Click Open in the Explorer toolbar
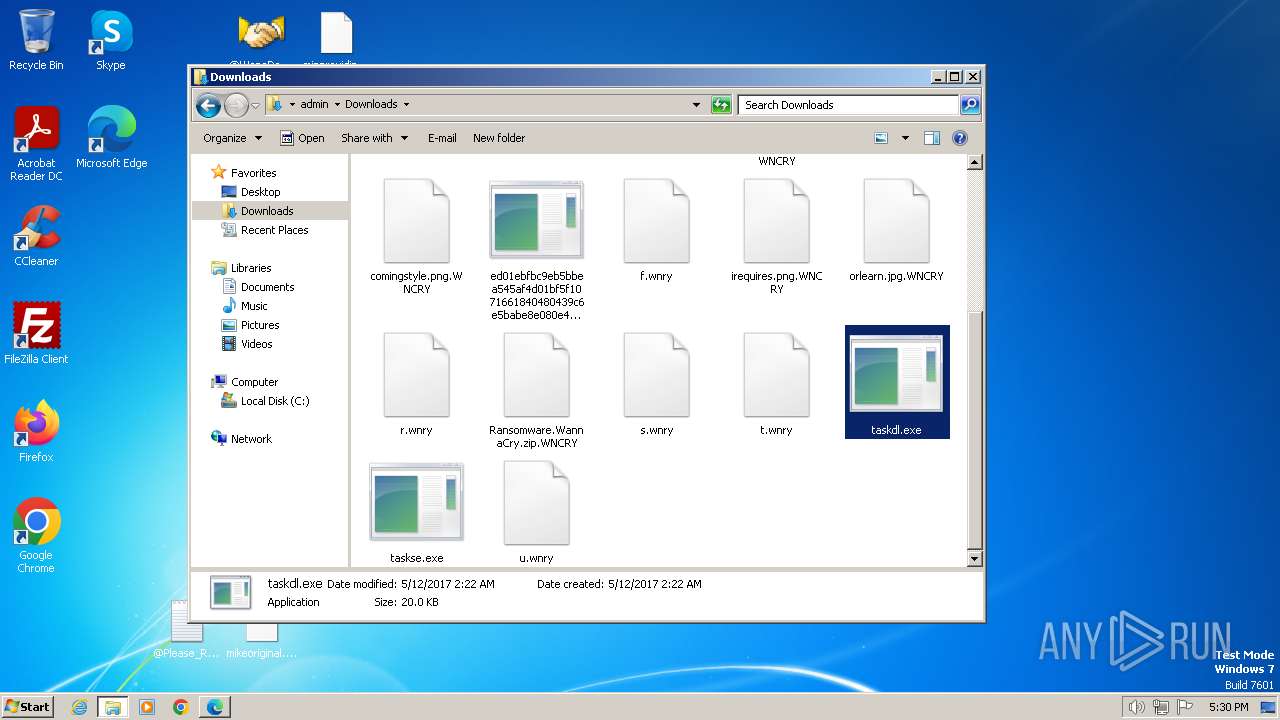The height and width of the screenshot is (720, 1280). pos(302,138)
